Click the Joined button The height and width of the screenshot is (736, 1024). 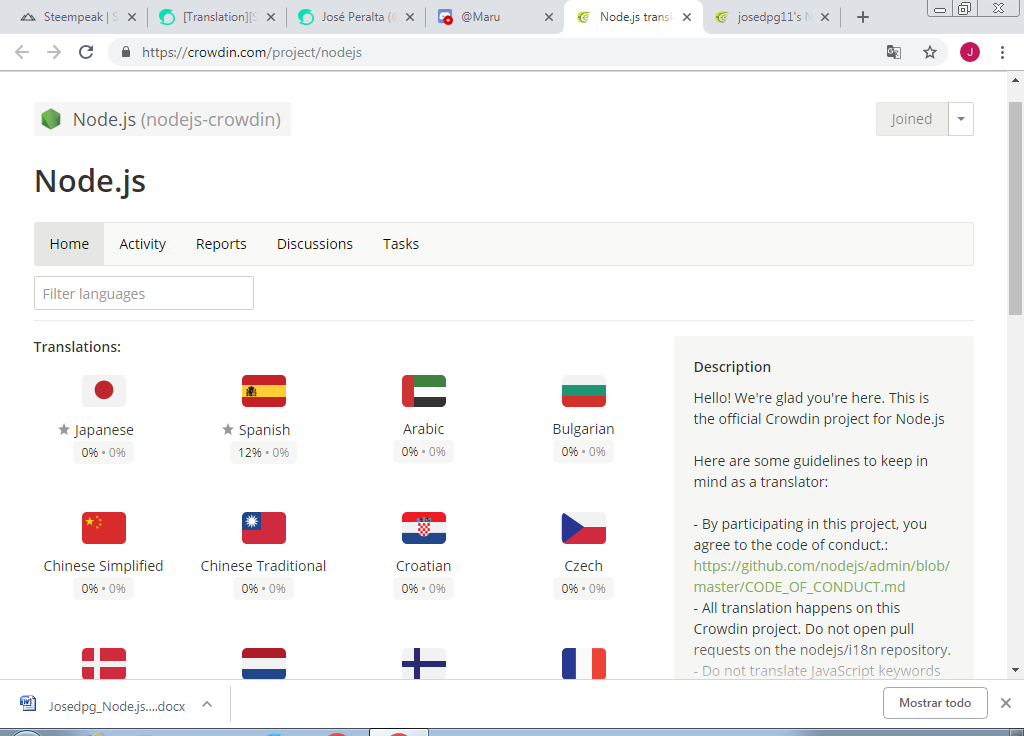912,119
